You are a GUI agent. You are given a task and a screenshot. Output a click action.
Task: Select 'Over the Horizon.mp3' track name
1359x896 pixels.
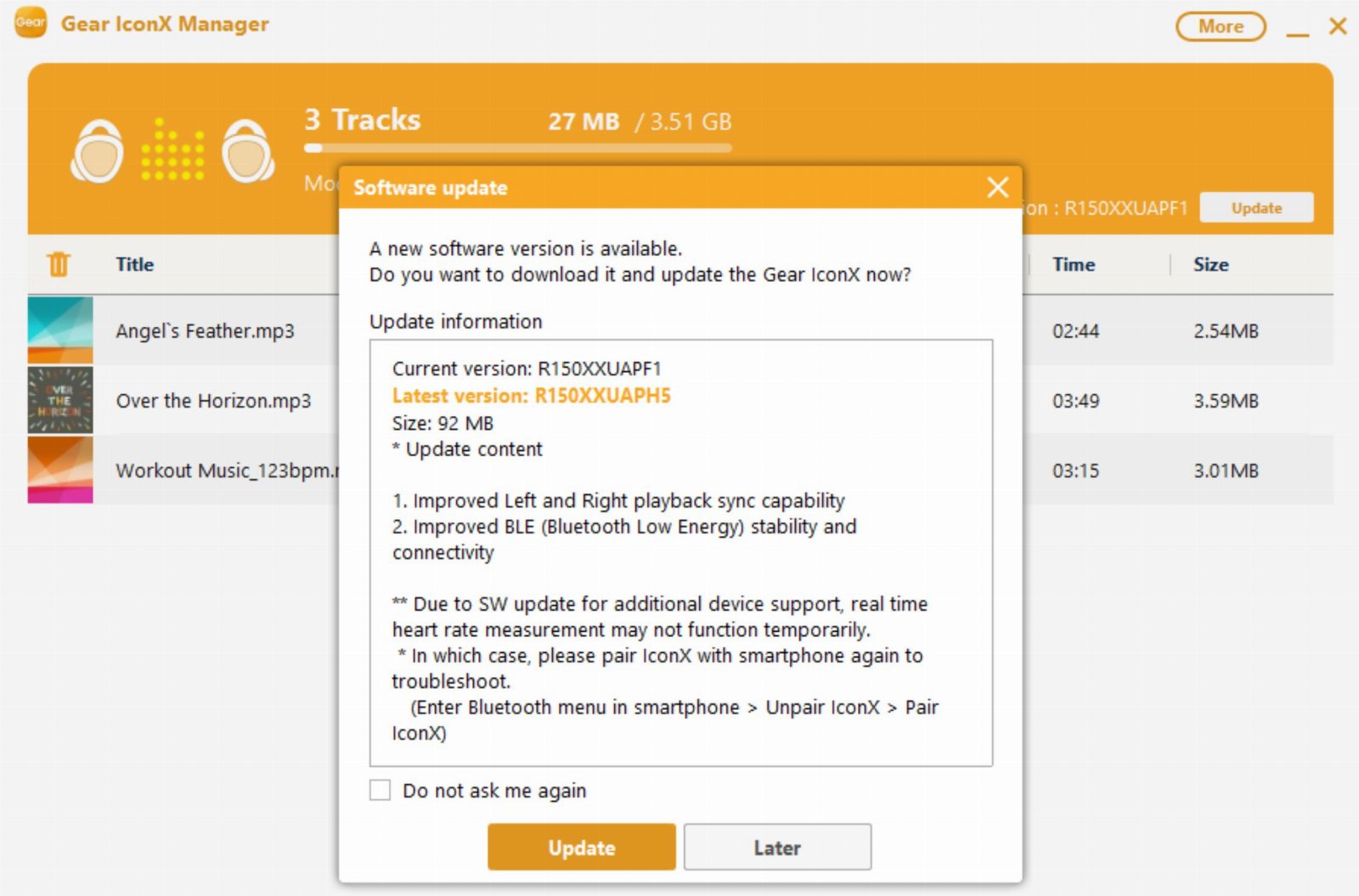pos(213,400)
